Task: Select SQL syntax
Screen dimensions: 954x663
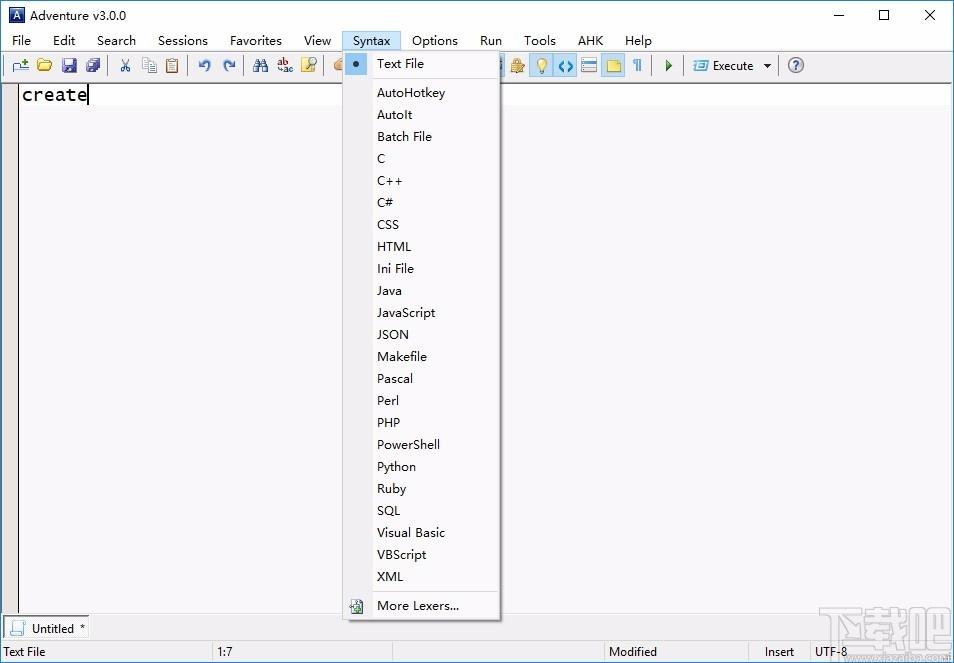Action: [x=422, y=510]
